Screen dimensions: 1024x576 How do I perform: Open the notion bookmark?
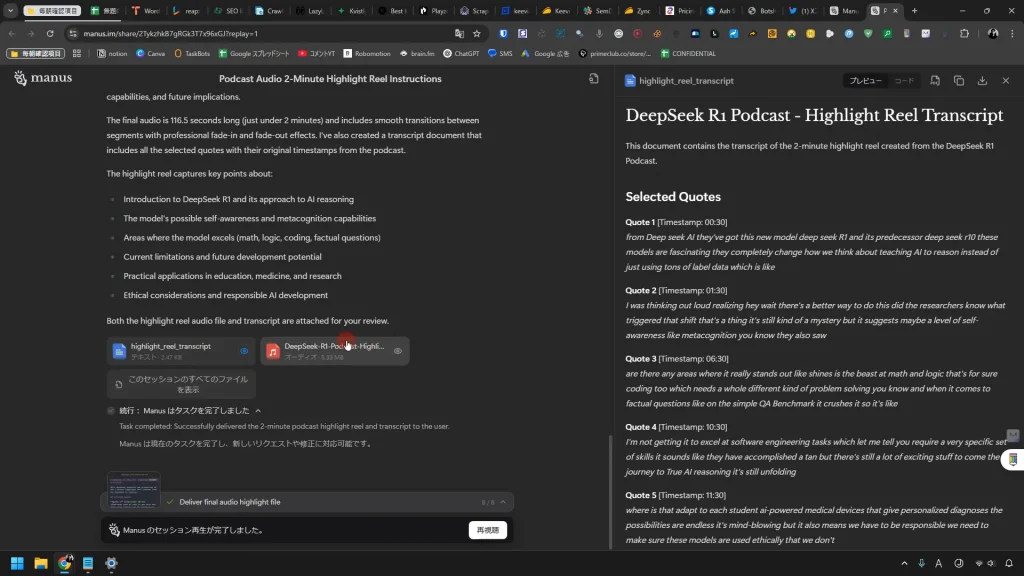coord(112,54)
